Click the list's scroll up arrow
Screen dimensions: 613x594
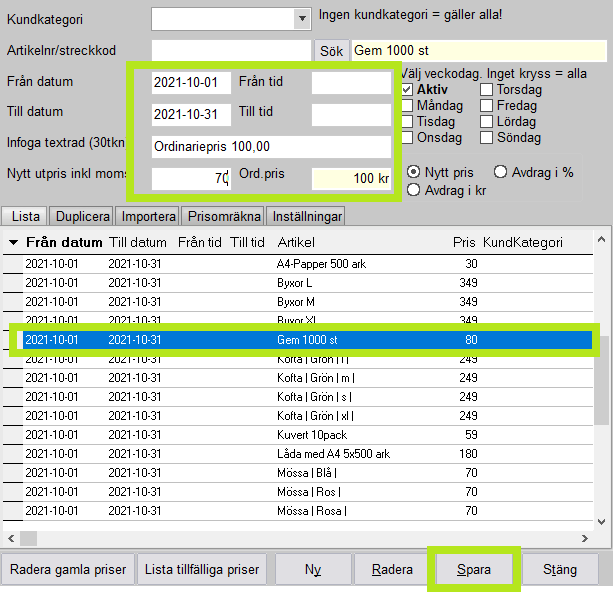tap(601, 240)
